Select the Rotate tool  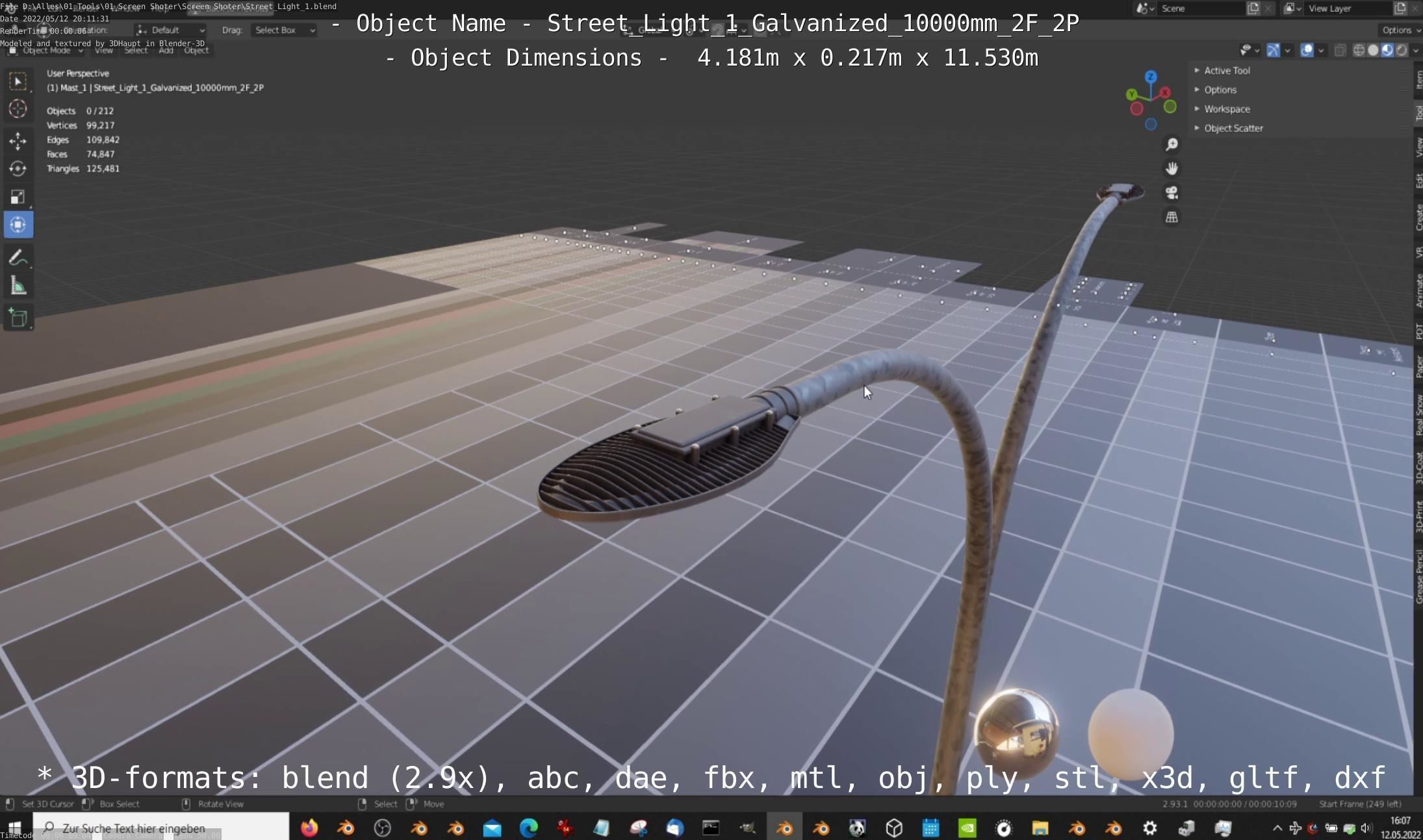tap(18, 169)
